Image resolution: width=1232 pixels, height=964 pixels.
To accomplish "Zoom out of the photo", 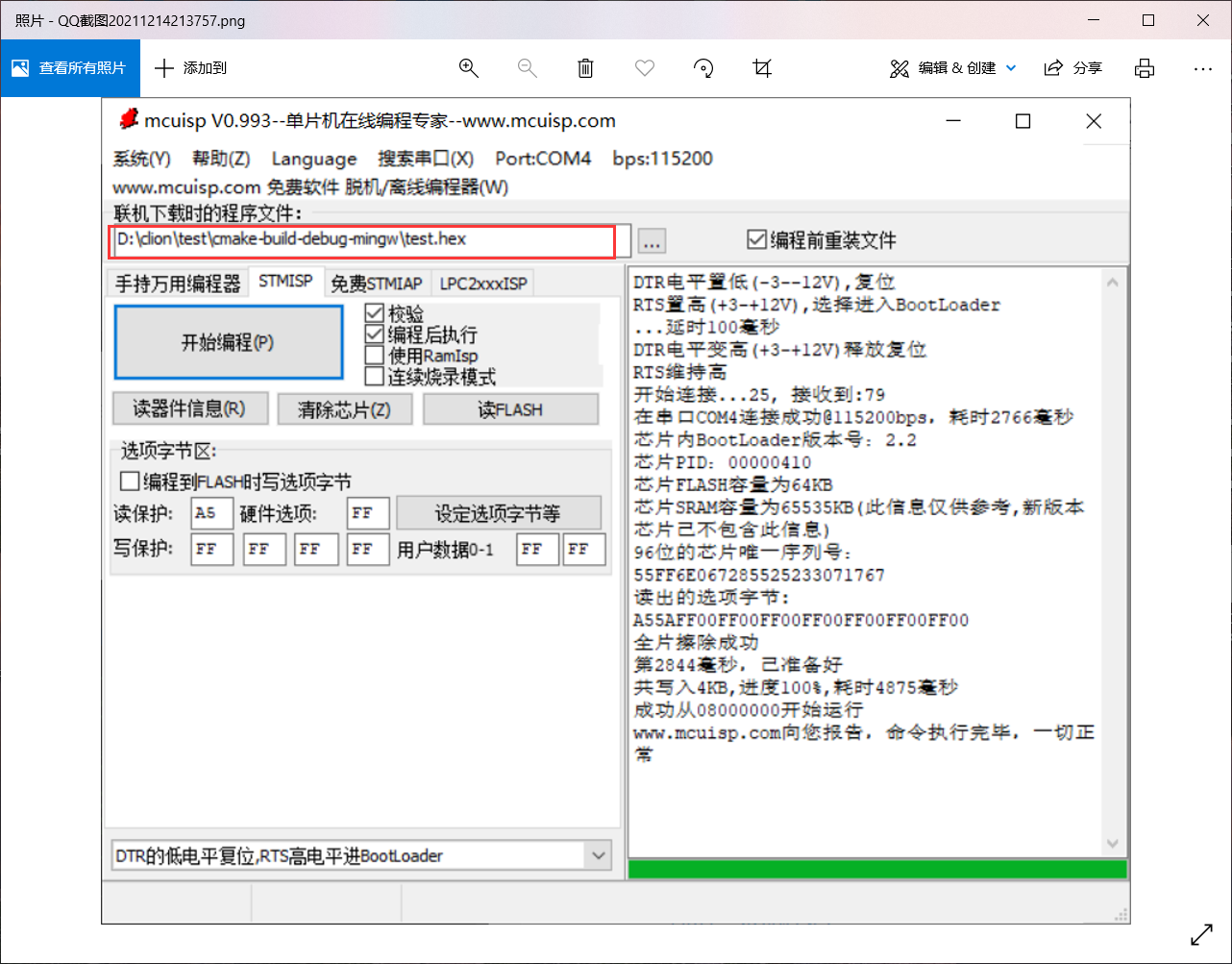I will (527, 67).
